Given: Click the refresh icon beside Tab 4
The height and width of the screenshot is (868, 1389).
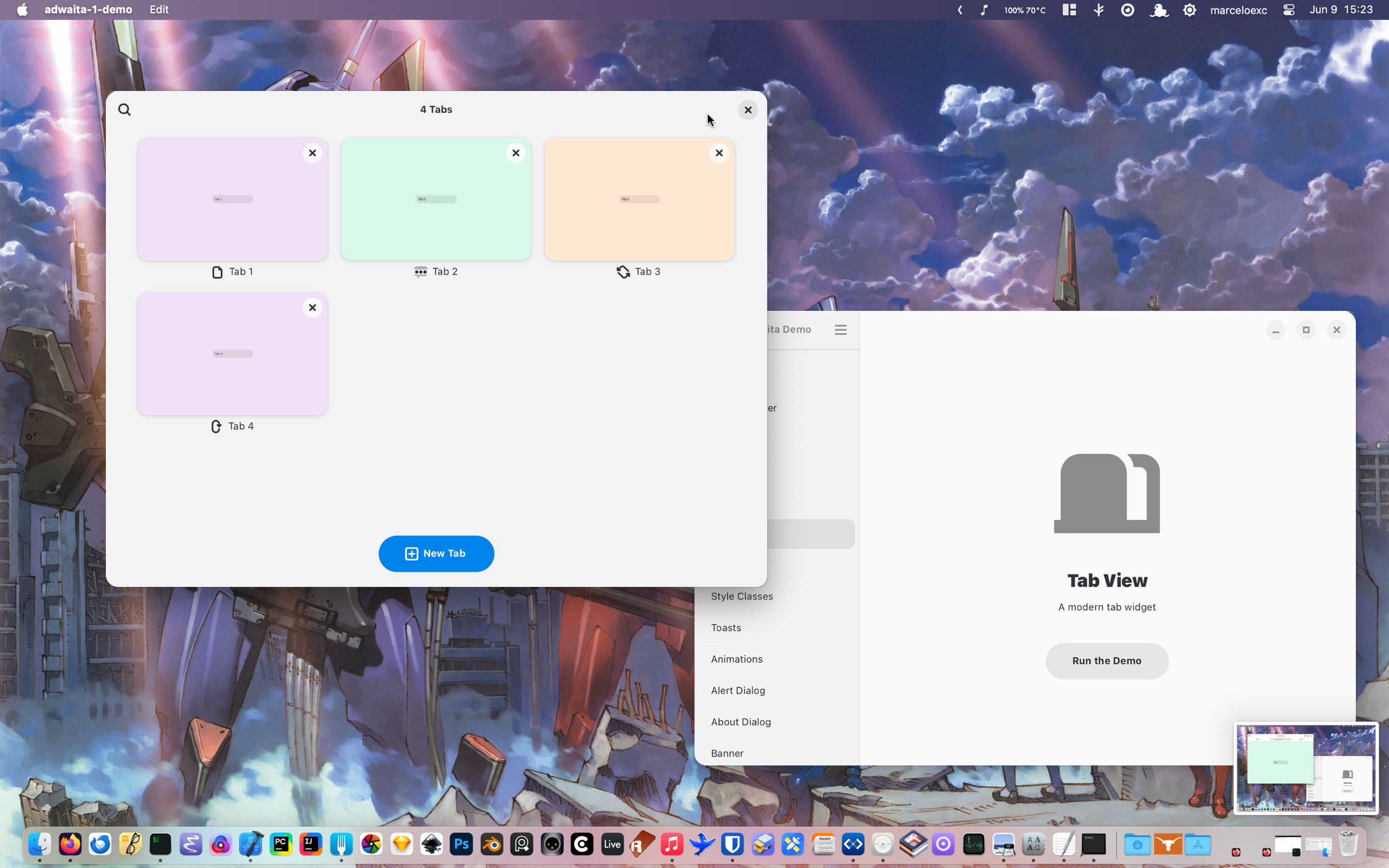Looking at the screenshot, I should click(216, 426).
